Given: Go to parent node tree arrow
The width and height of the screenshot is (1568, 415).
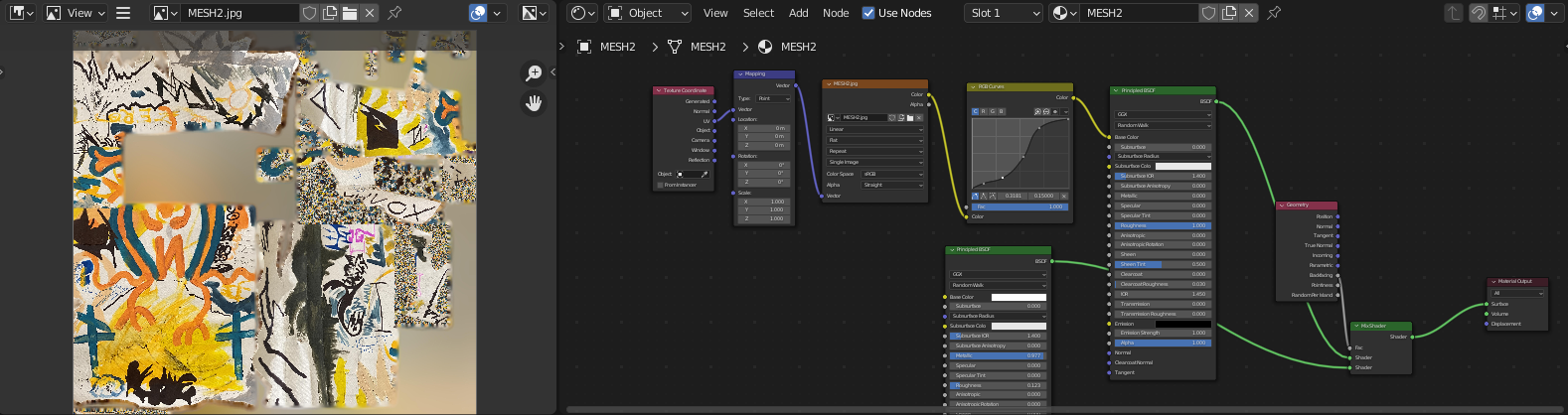Looking at the screenshot, I should [x=1454, y=13].
